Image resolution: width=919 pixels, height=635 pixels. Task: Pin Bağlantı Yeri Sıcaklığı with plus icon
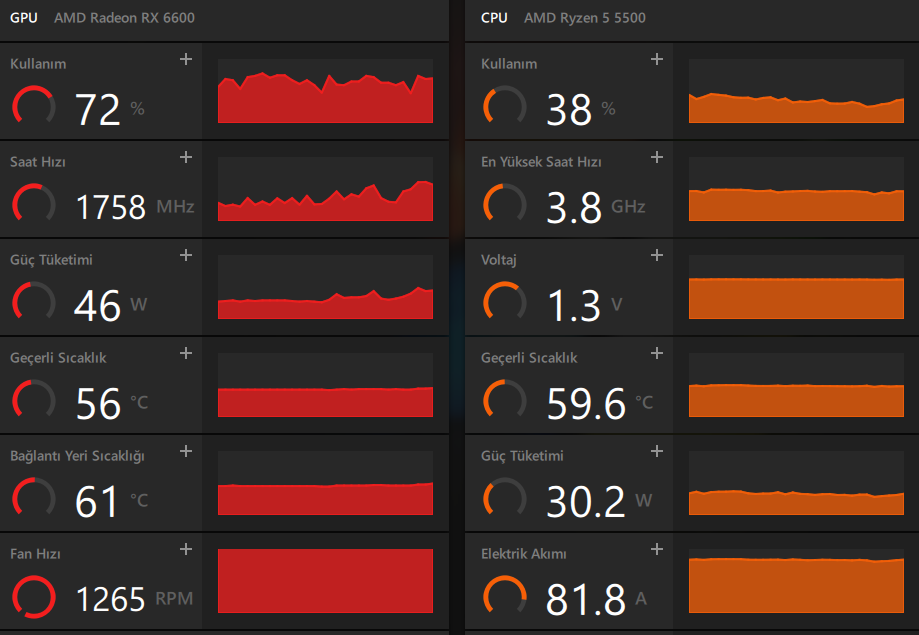[185, 451]
